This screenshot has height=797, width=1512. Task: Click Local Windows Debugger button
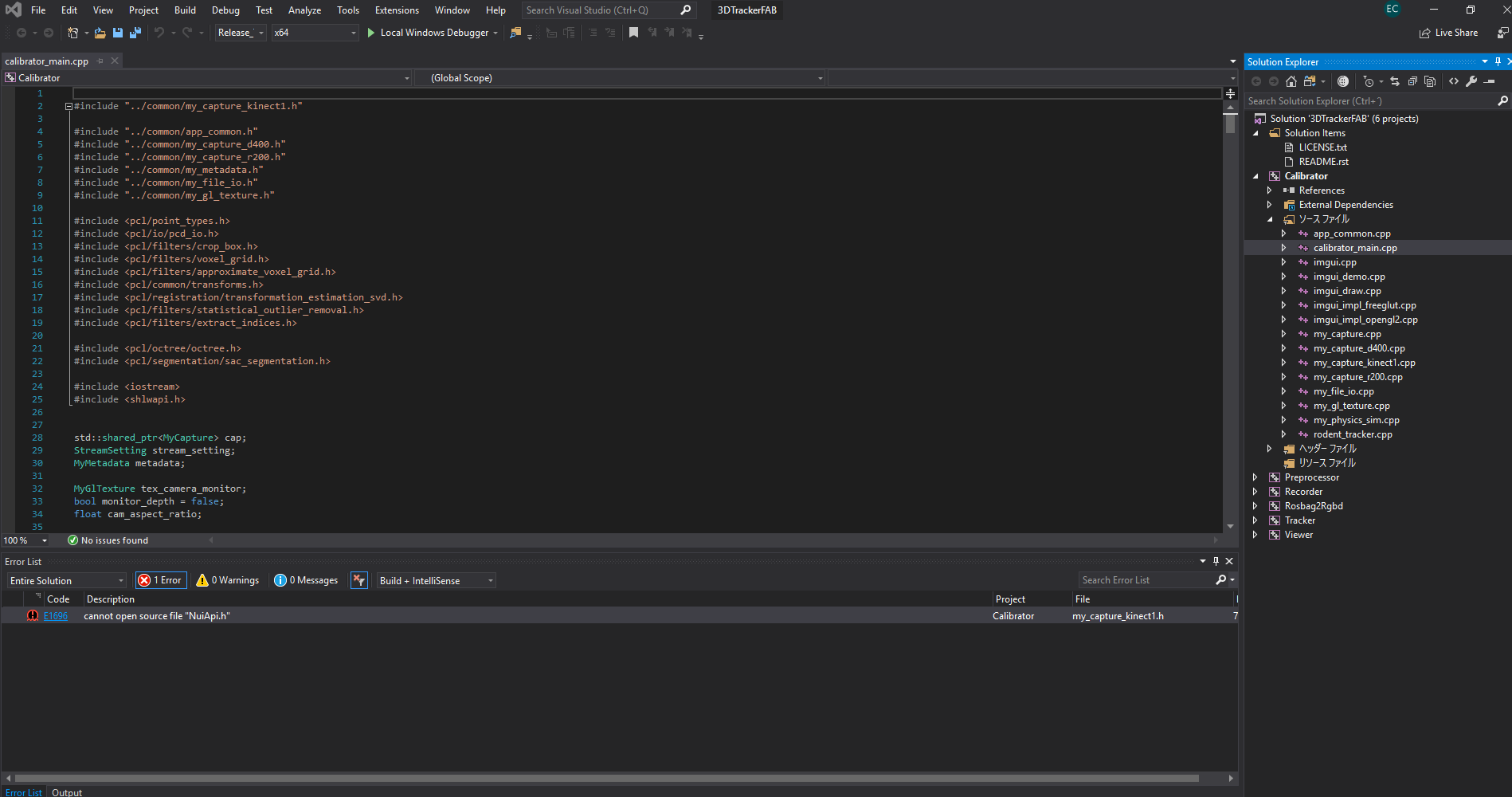(x=434, y=33)
